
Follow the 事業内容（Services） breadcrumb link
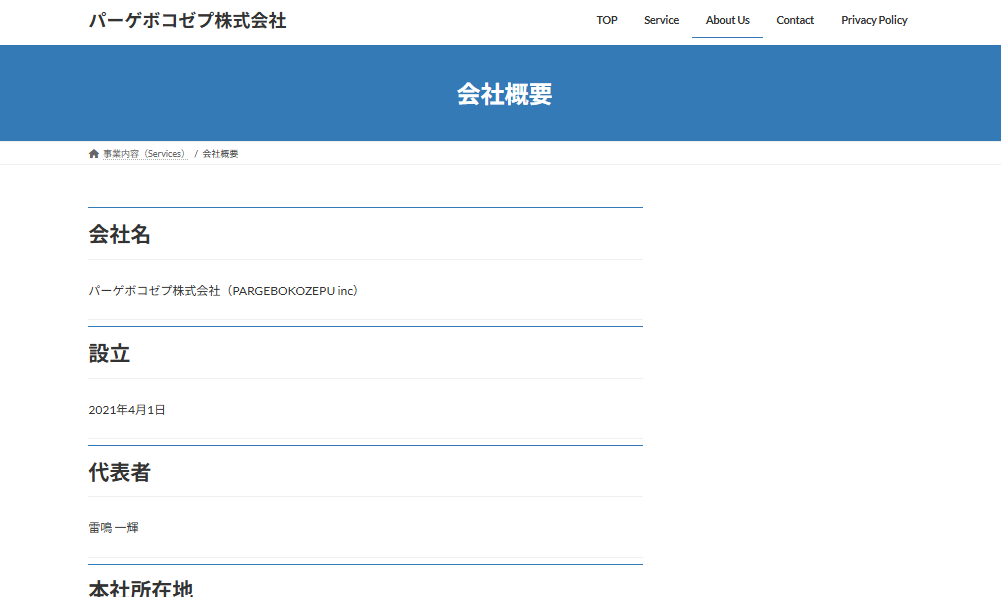(144, 154)
